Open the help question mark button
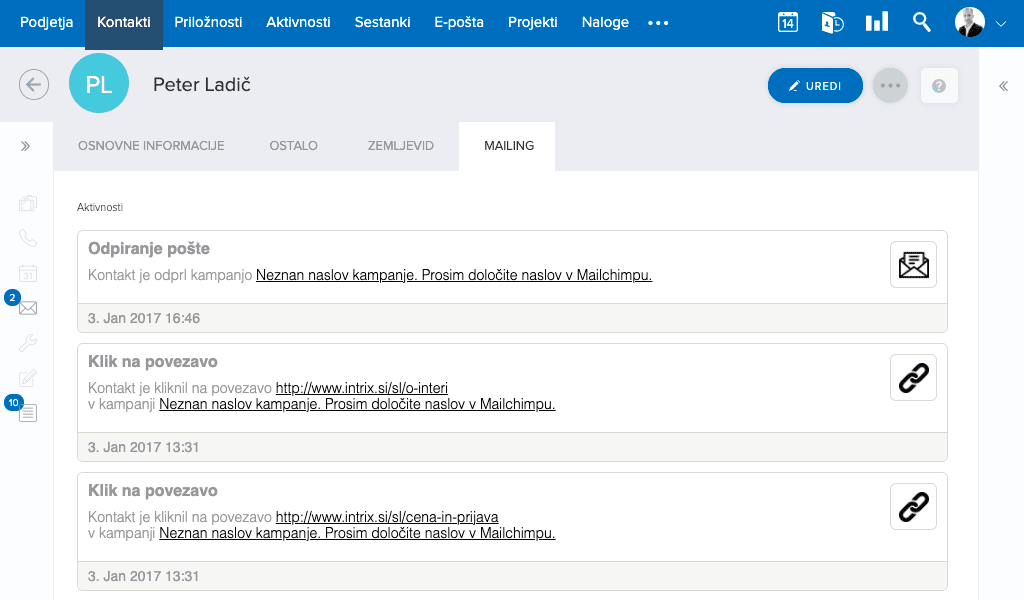The image size is (1024, 600). (x=939, y=86)
